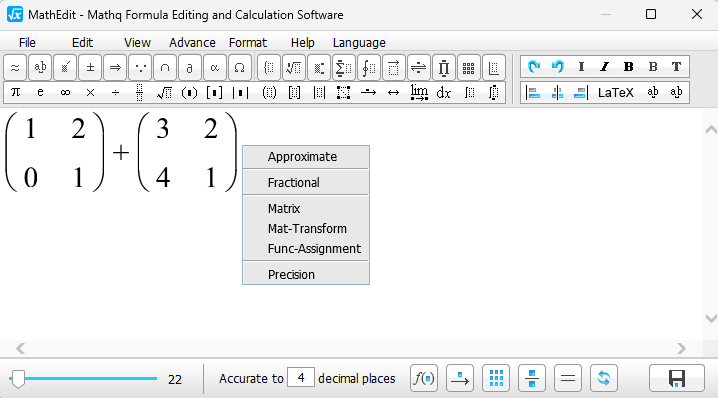718x398 pixels.
Task: Click the font size slider handle
Action: tap(18, 379)
